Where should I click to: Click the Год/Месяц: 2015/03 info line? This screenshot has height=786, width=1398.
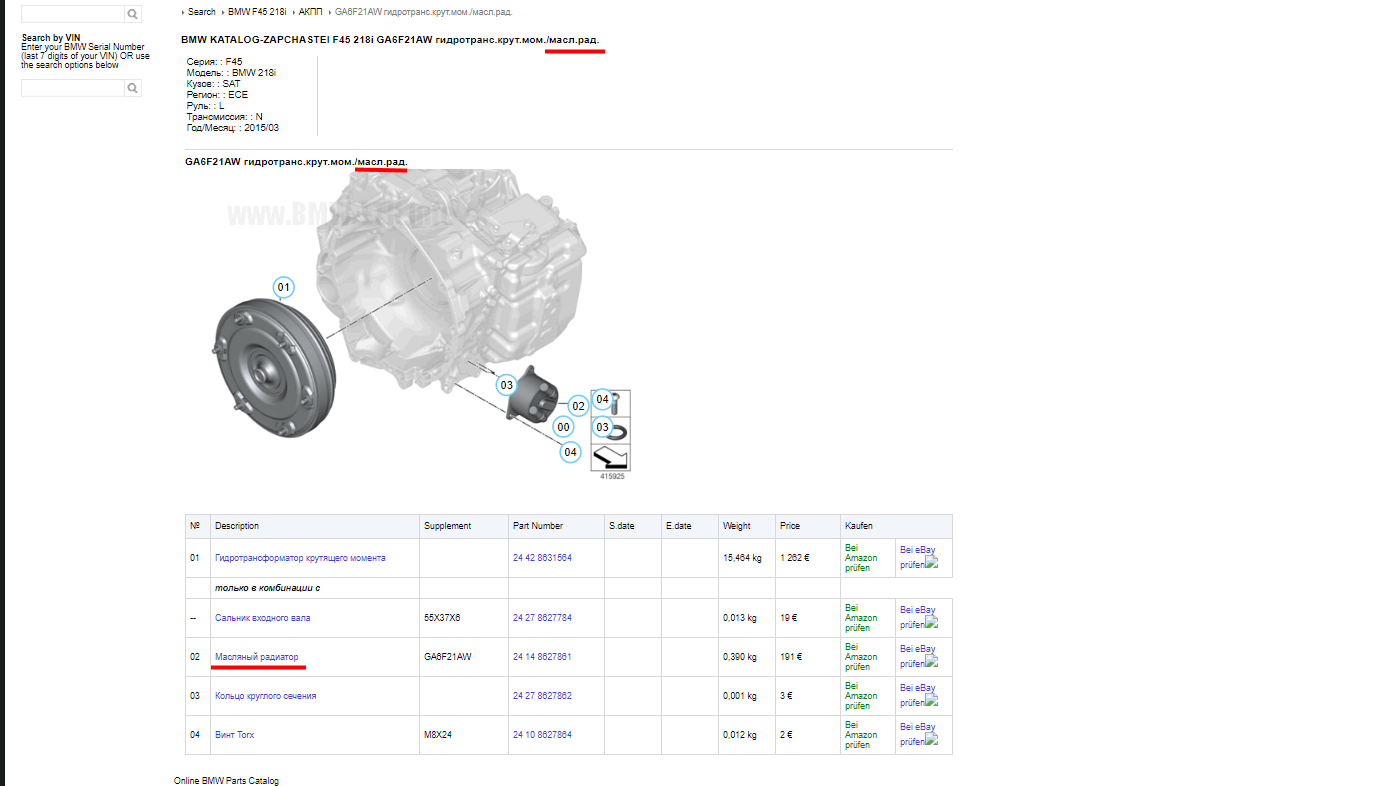coord(233,128)
